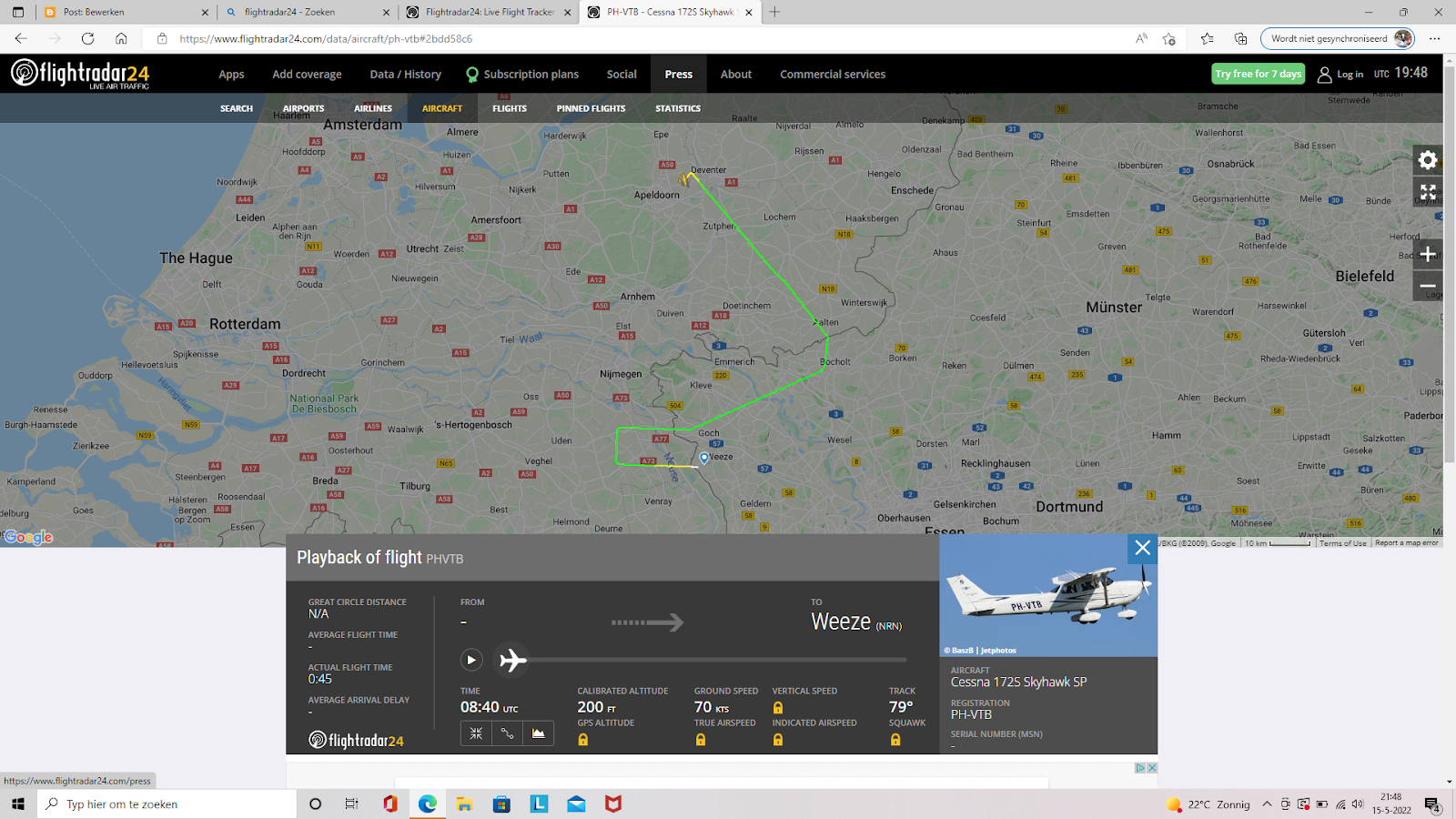Unlock squawk padlock icon
The height and width of the screenshot is (819, 1456).
[x=895, y=740]
